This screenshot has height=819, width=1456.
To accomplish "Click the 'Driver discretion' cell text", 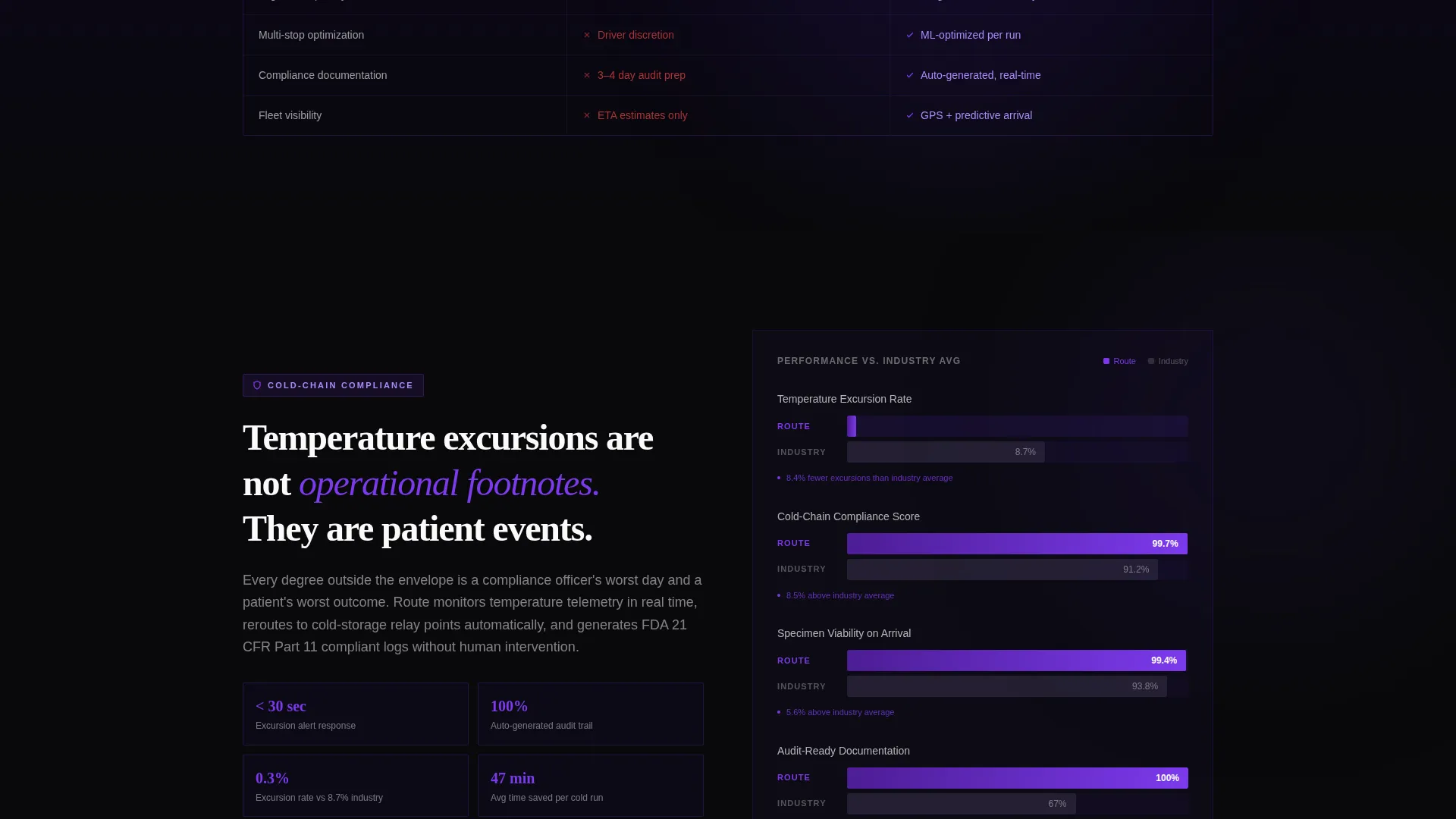I will click(x=635, y=35).
